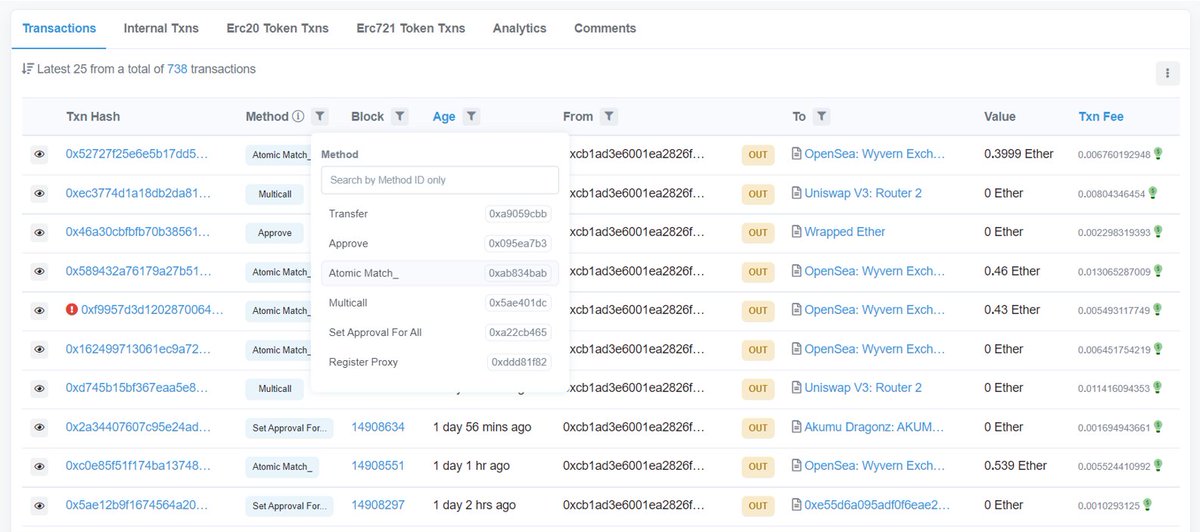Screen dimensions: 1200x532
Task: Choose Multicall in the Method filter list
Action: (440, 303)
